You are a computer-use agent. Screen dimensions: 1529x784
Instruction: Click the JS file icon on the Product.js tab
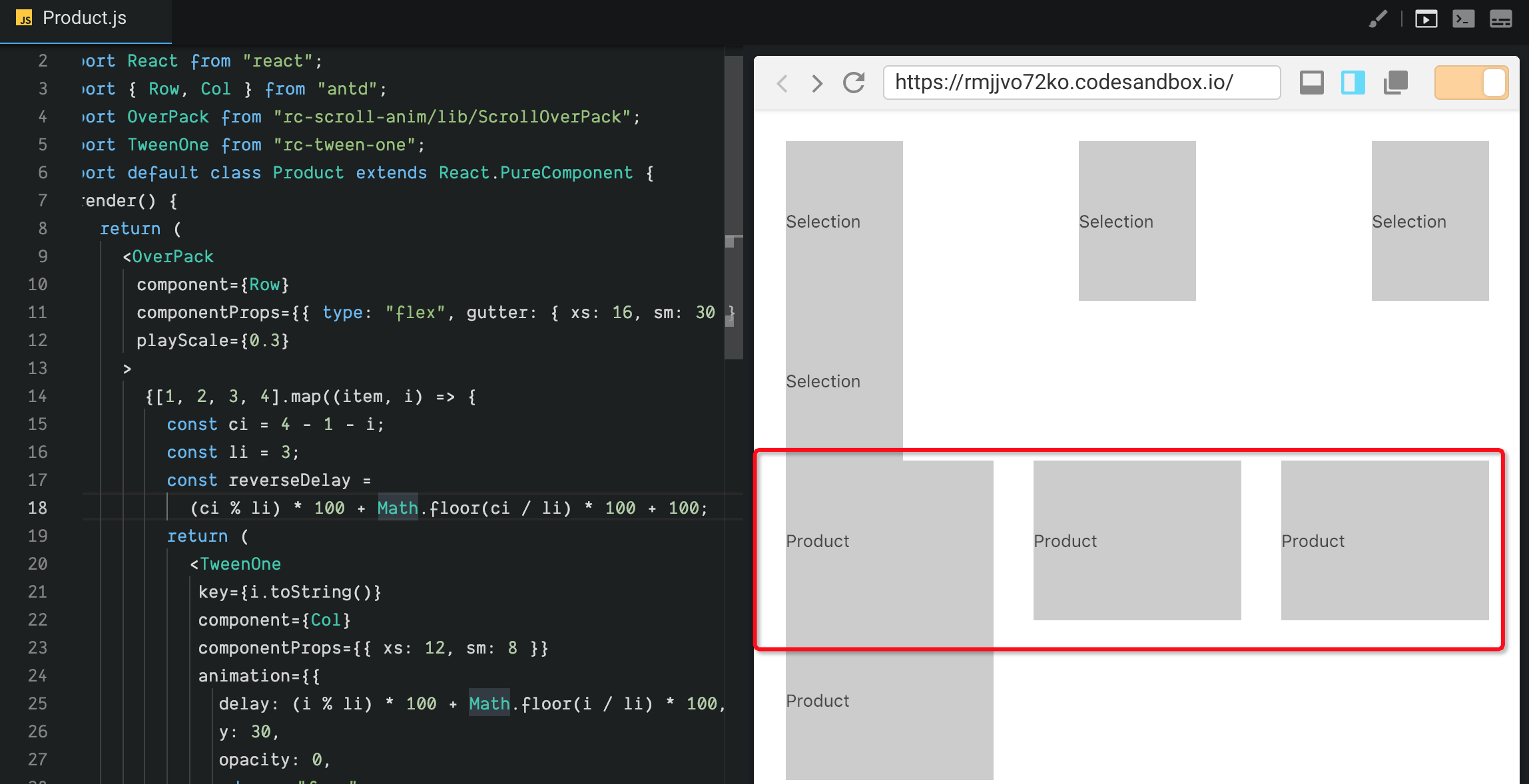(25, 18)
